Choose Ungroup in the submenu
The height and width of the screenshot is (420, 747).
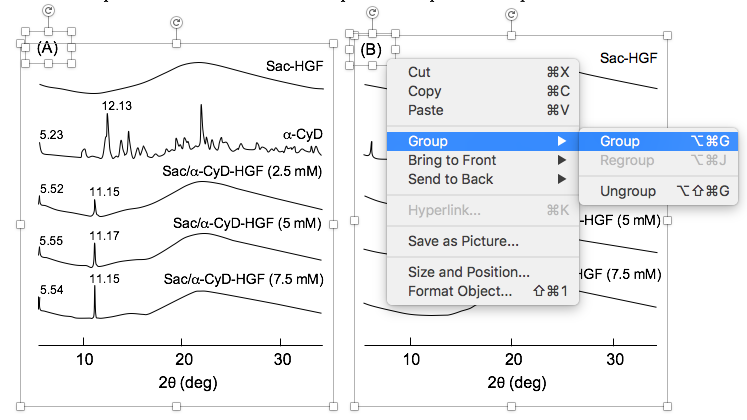(x=658, y=191)
